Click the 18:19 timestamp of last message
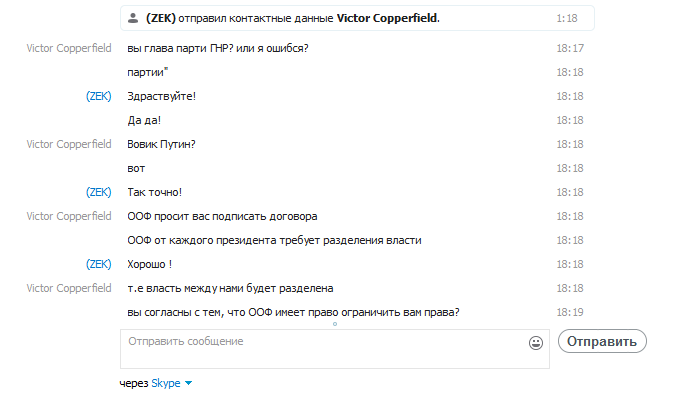The image size is (684, 402). [x=570, y=312]
